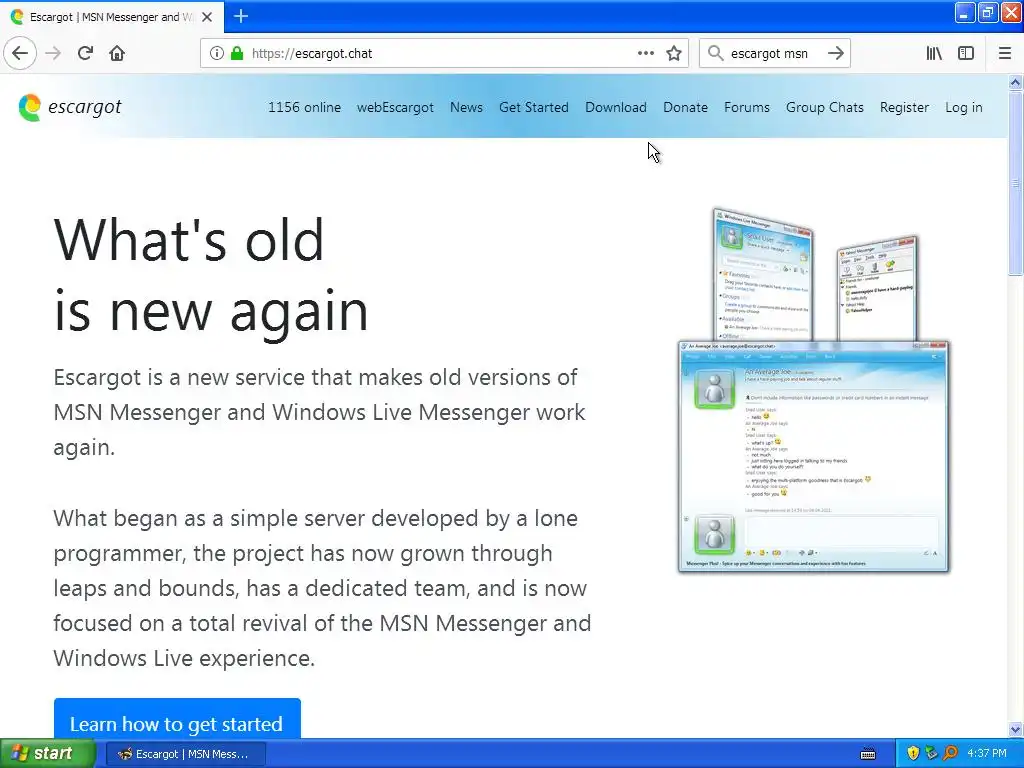Select the Escargot MSN Messenger tab
The height and width of the screenshot is (768, 1024).
tap(112, 17)
